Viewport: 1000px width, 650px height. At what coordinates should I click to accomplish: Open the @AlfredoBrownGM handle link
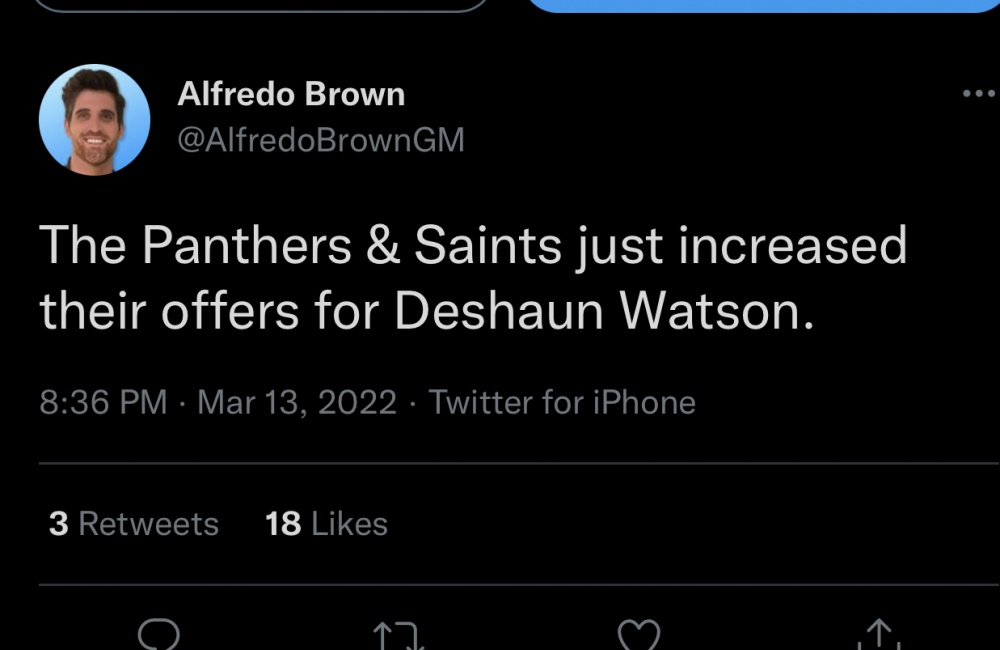320,140
